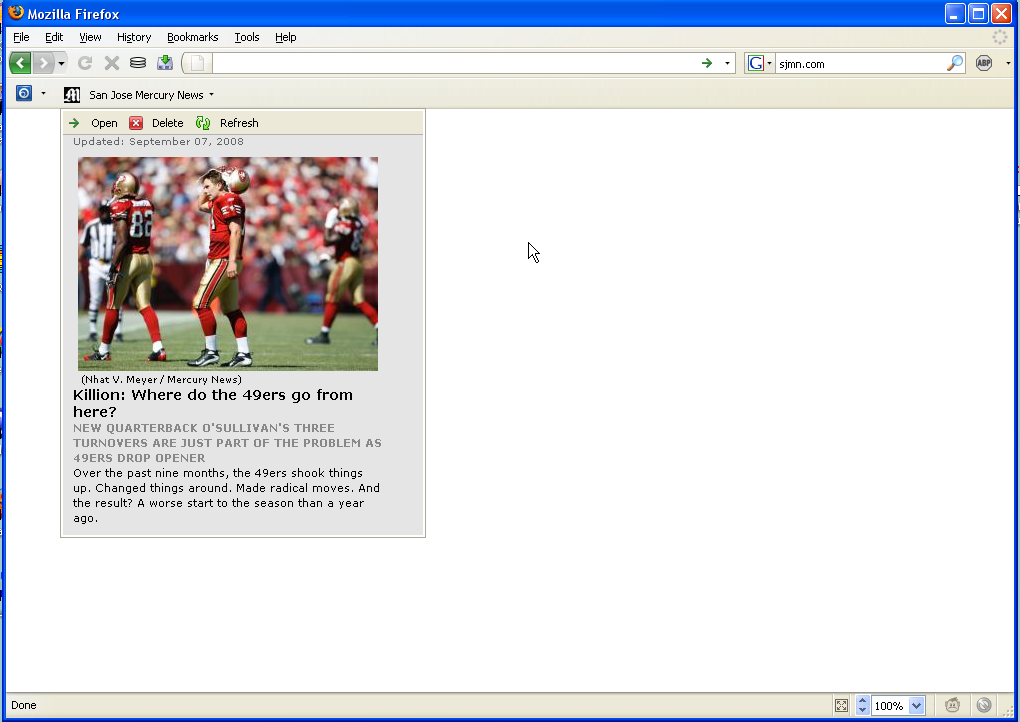Close the Mozilla Firefox window
The width and height of the screenshot is (1020, 722).
[1001, 14]
